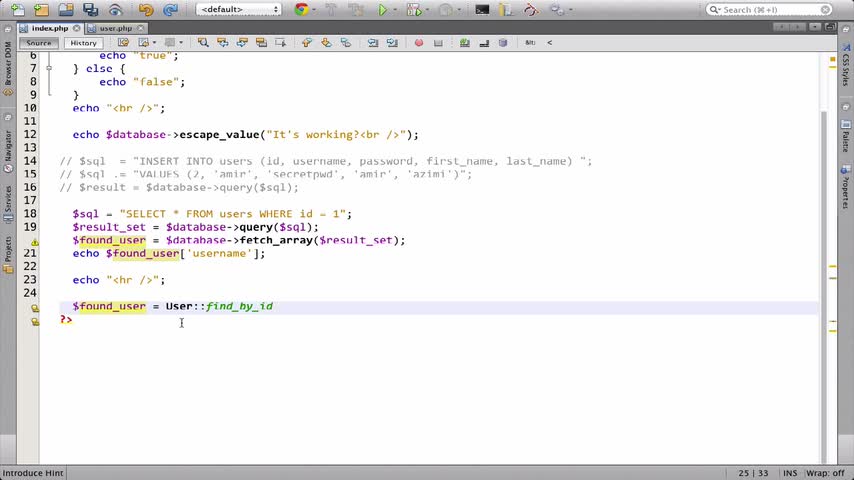This screenshot has width=854, height=480.
Task: Open the terminal window icon
Action: pyautogui.click(x=482, y=9)
